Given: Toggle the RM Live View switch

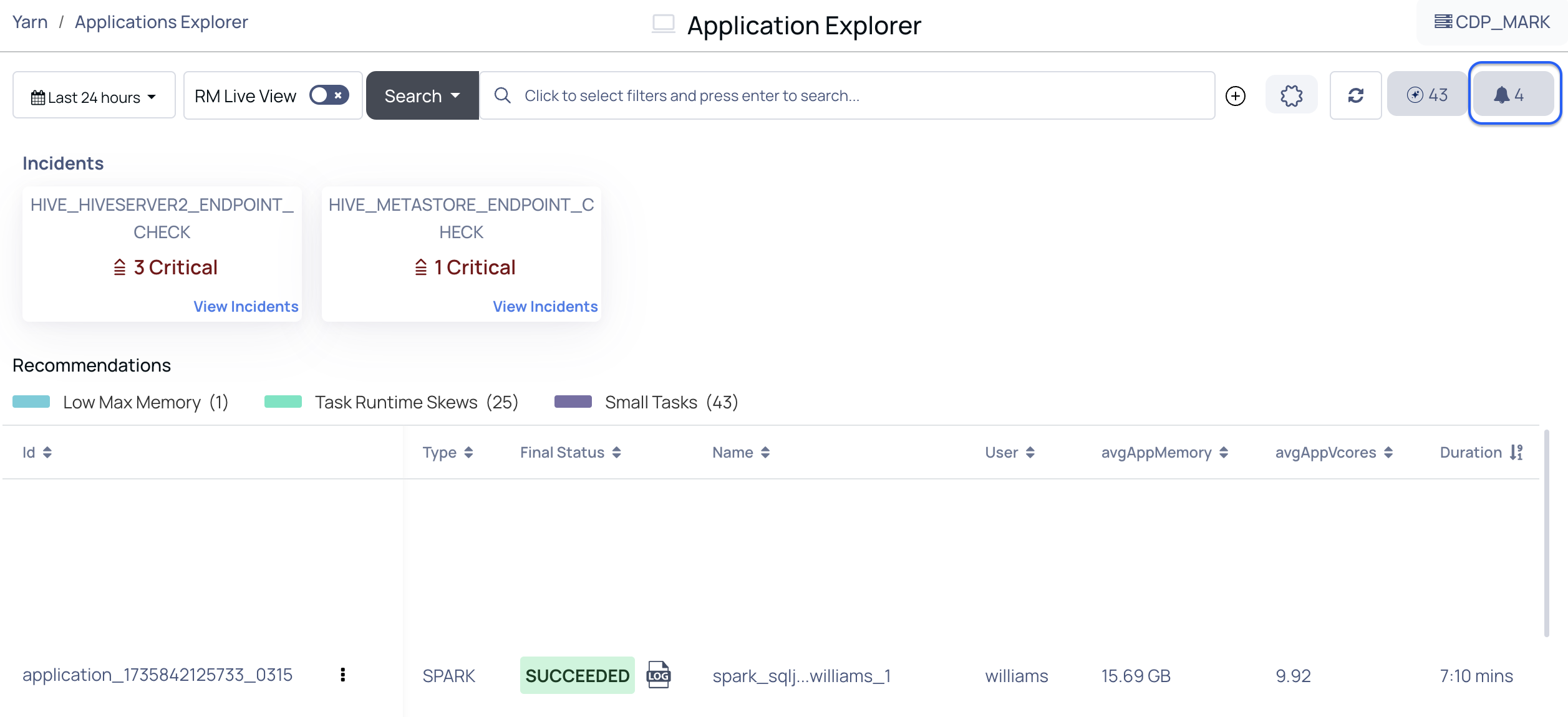Looking at the screenshot, I should pos(329,95).
